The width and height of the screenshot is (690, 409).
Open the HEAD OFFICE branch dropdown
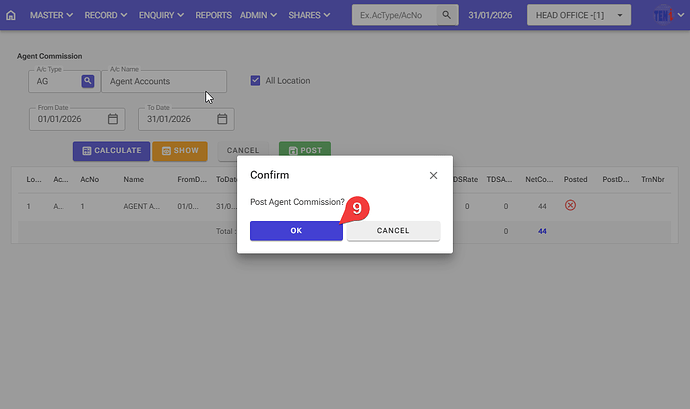click(580, 16)
